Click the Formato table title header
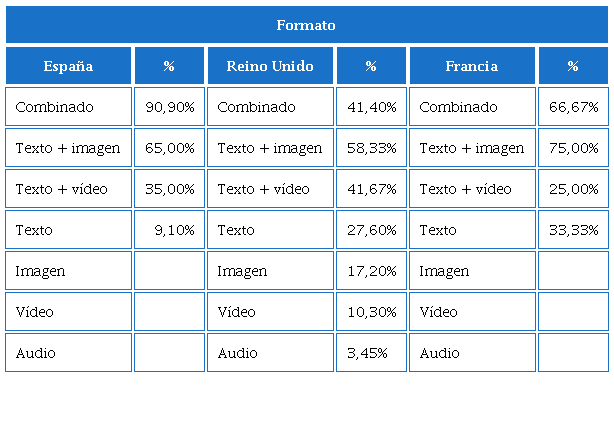 306,25
